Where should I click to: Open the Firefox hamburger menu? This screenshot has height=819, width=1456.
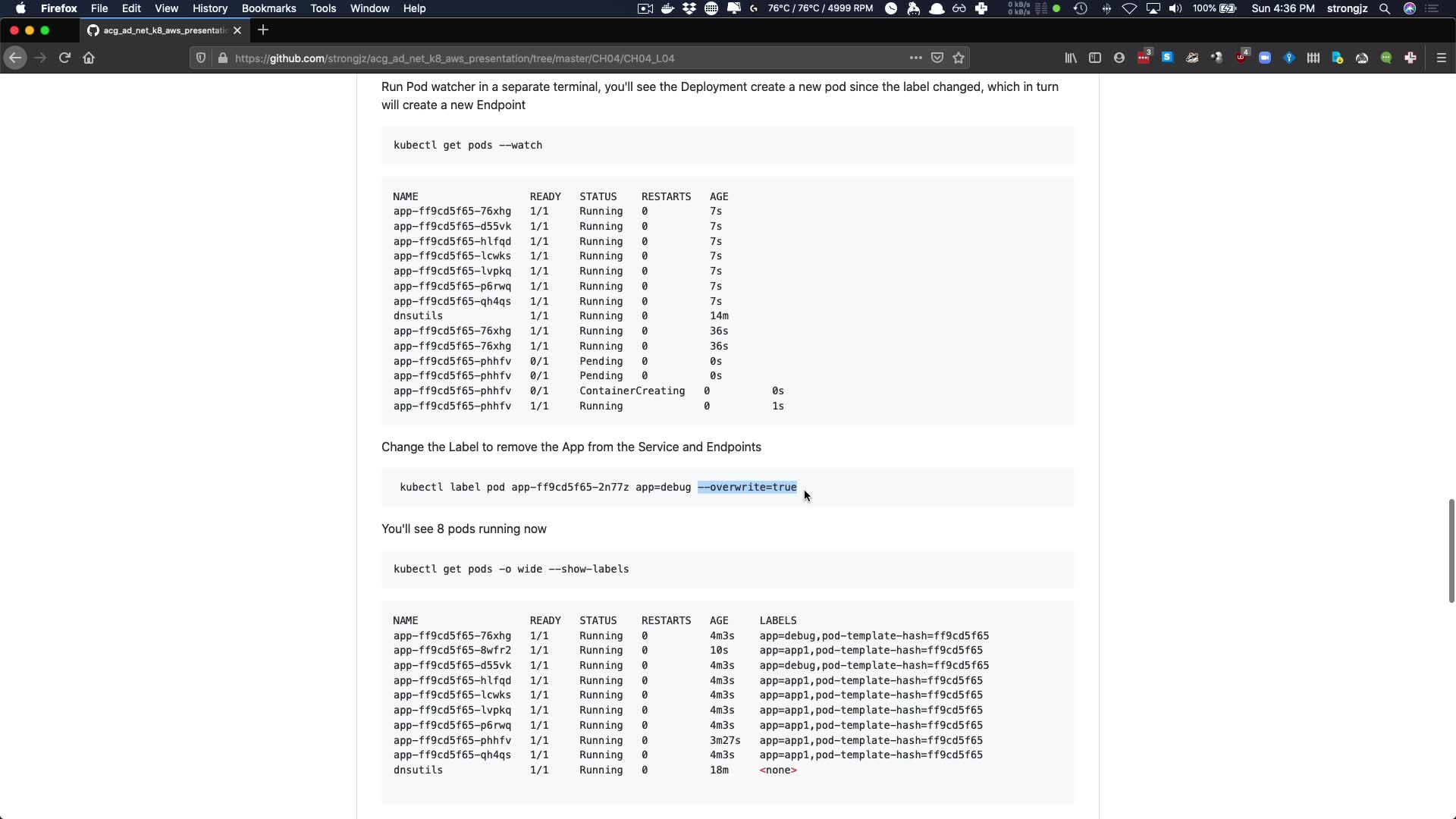(x=1442, y=58)
